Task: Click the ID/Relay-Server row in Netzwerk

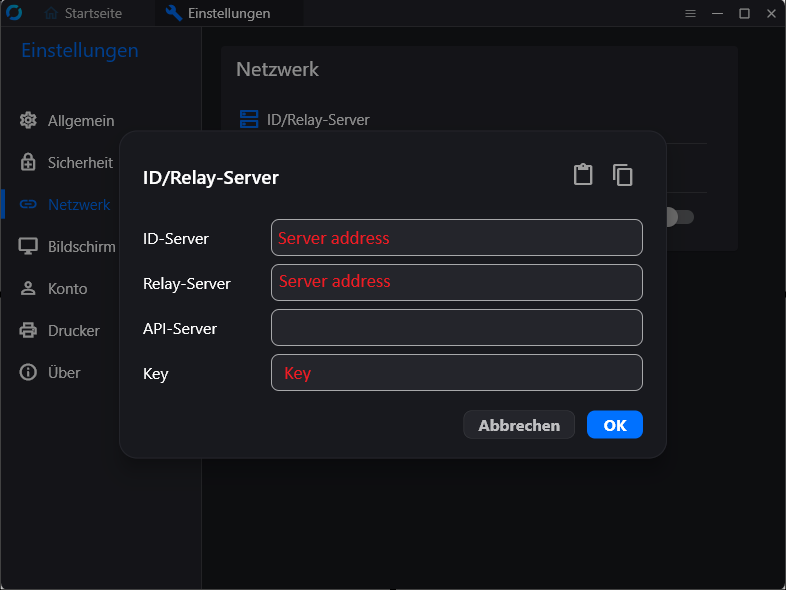Action: [473, 119]
